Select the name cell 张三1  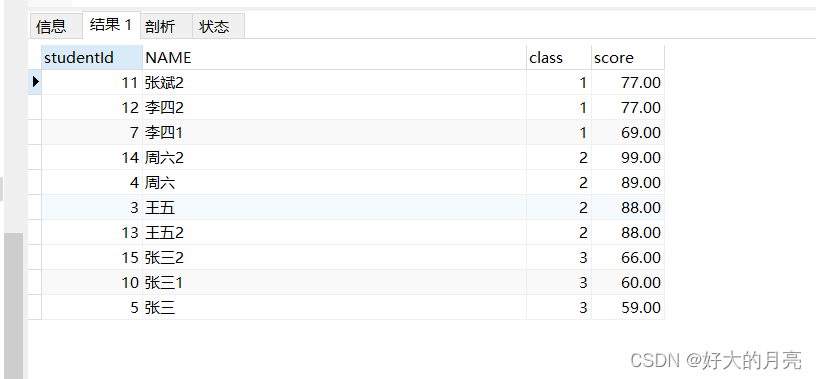[334, 282]
